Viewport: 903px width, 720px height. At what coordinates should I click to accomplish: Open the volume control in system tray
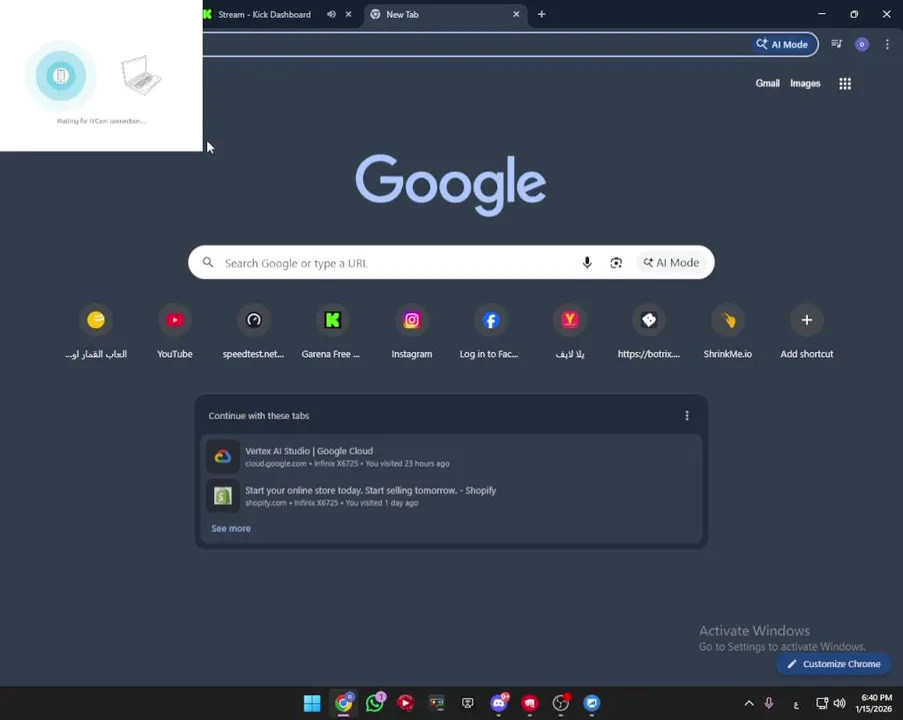coord(839,703)
